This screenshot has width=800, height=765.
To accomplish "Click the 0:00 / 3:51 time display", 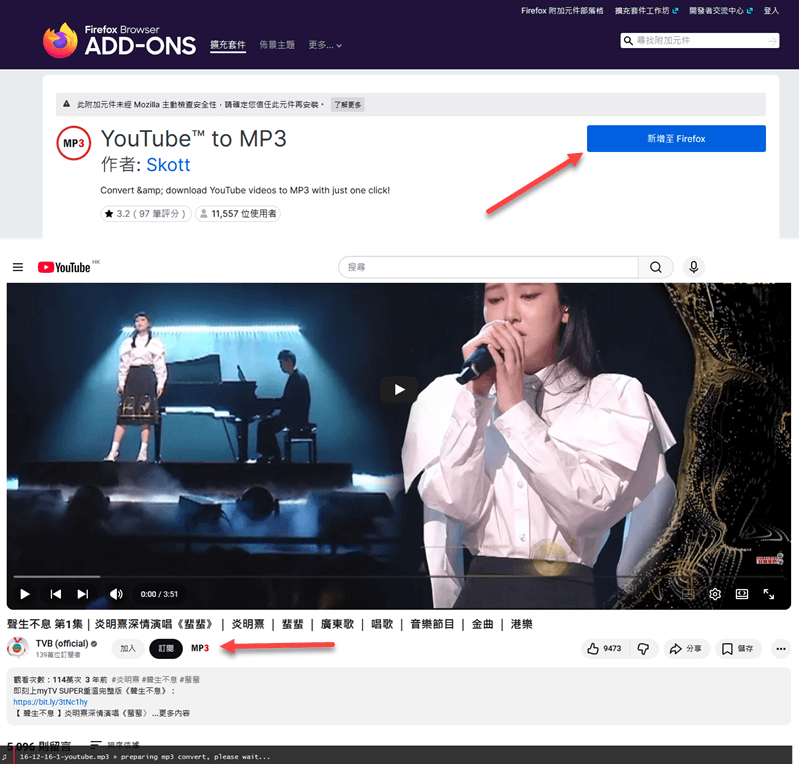I will coord(159,594).
